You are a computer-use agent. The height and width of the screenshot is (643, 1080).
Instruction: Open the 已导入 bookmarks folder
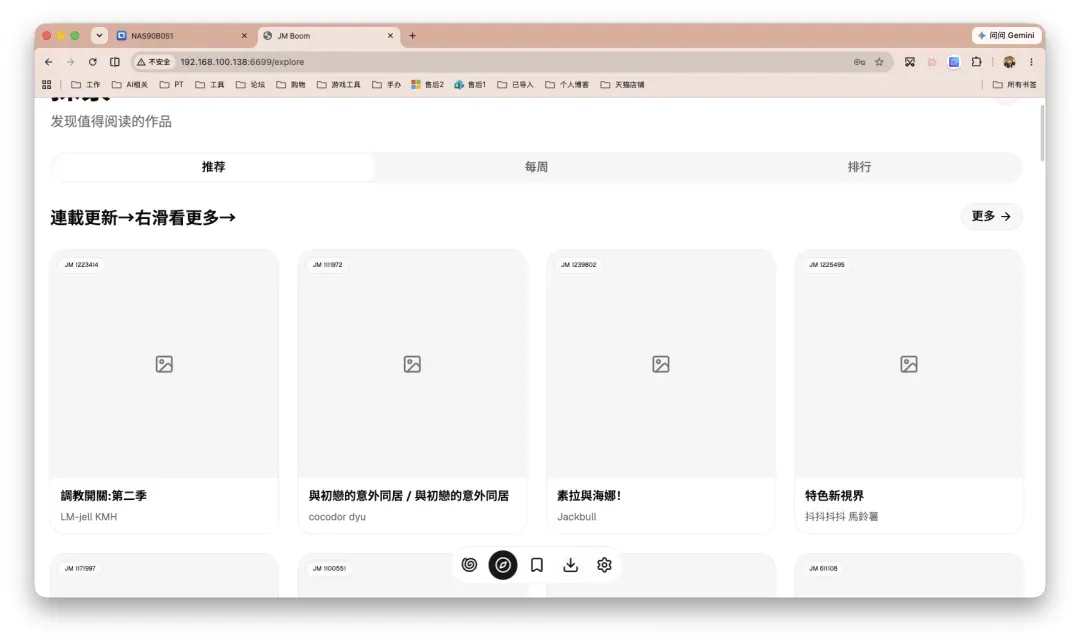515,85
